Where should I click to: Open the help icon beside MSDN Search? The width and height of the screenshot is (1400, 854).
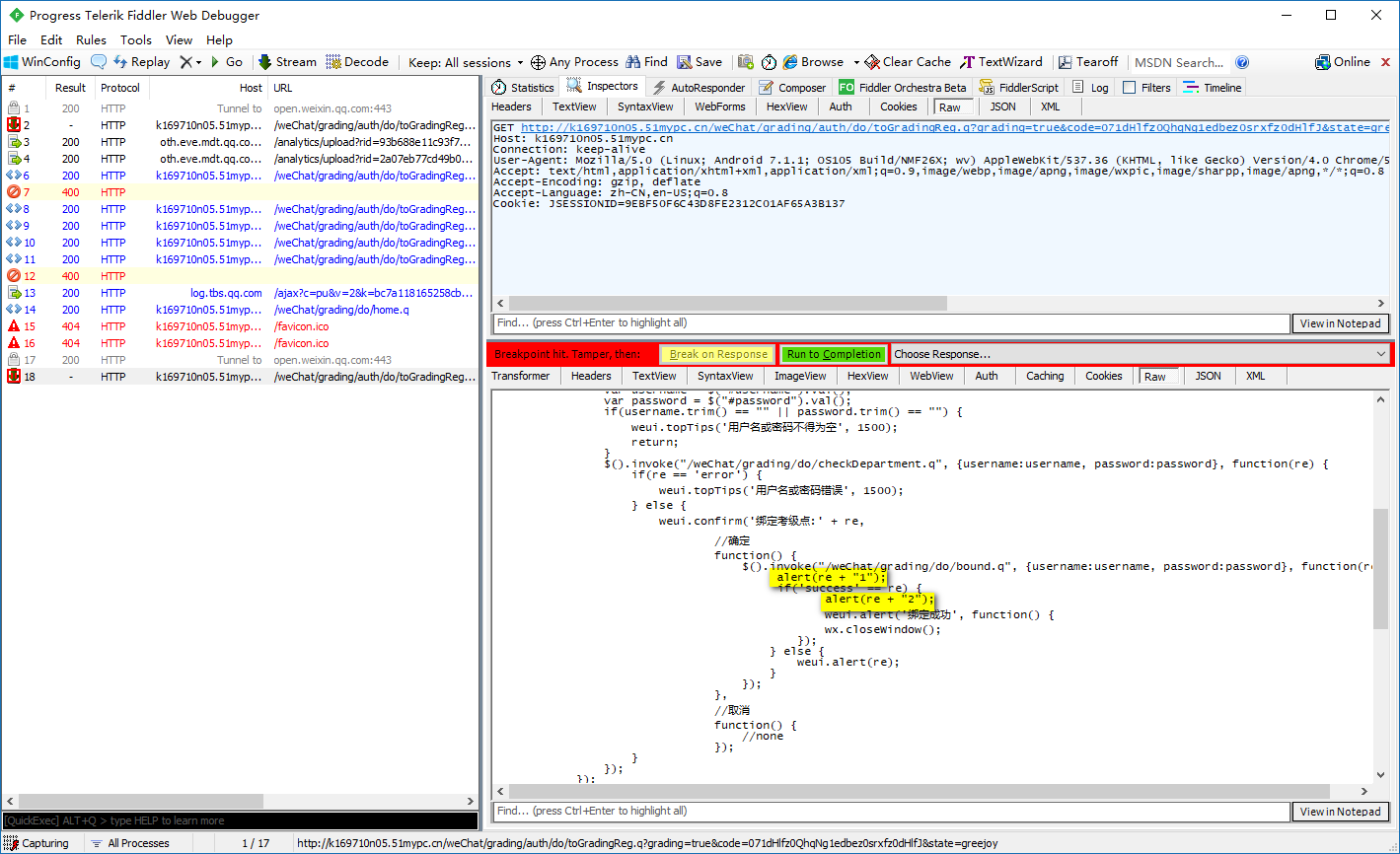pyautogui.click(x=1242, y=62)
